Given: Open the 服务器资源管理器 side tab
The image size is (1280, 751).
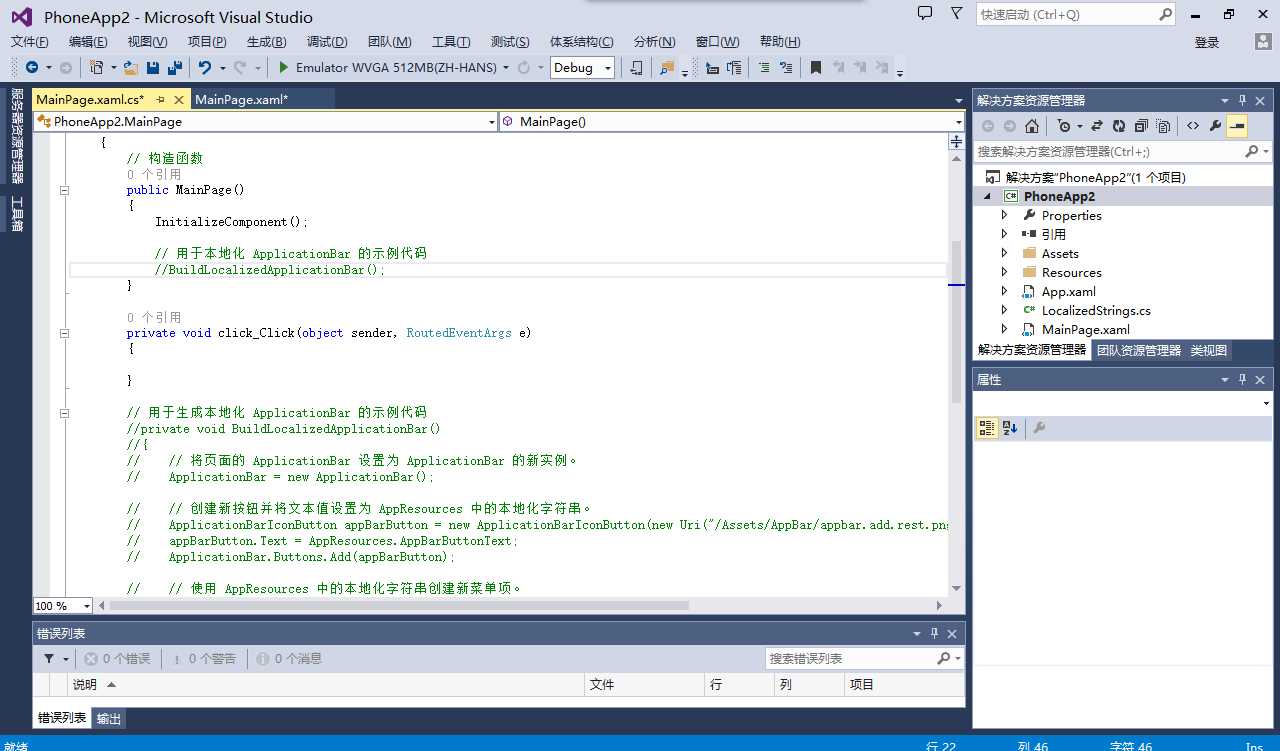Looking at the screenshot, I should [x=17, y=136].
